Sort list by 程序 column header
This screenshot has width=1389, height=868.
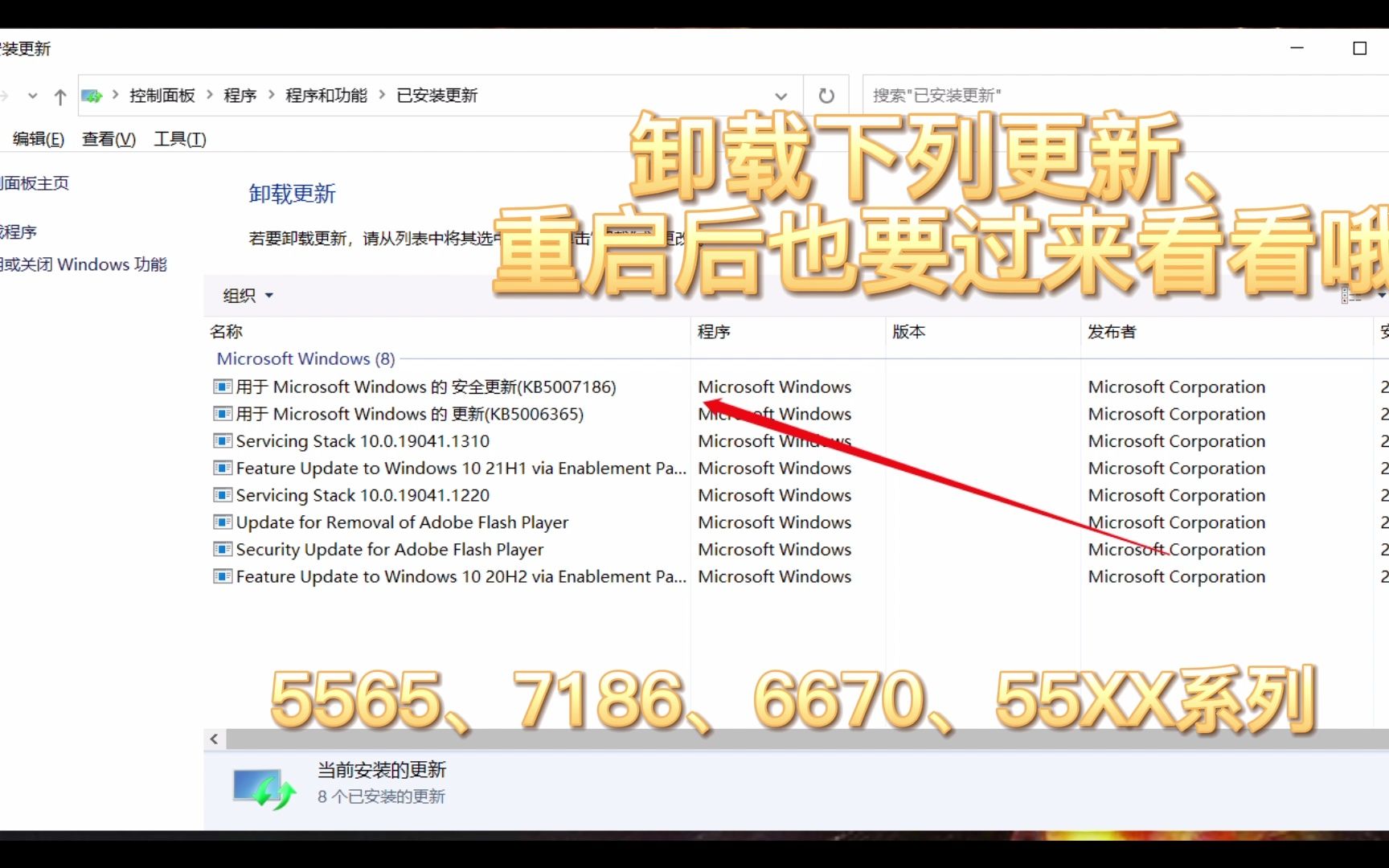(789, 332)
